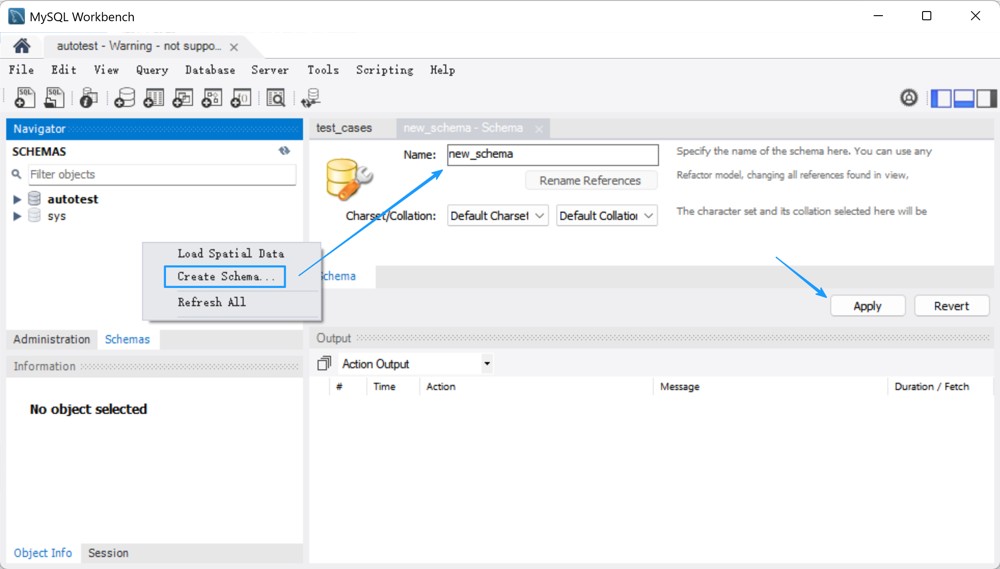Open the Edit menu
1000x569 pixels.
pyautogui.click(x=64, y=70)
